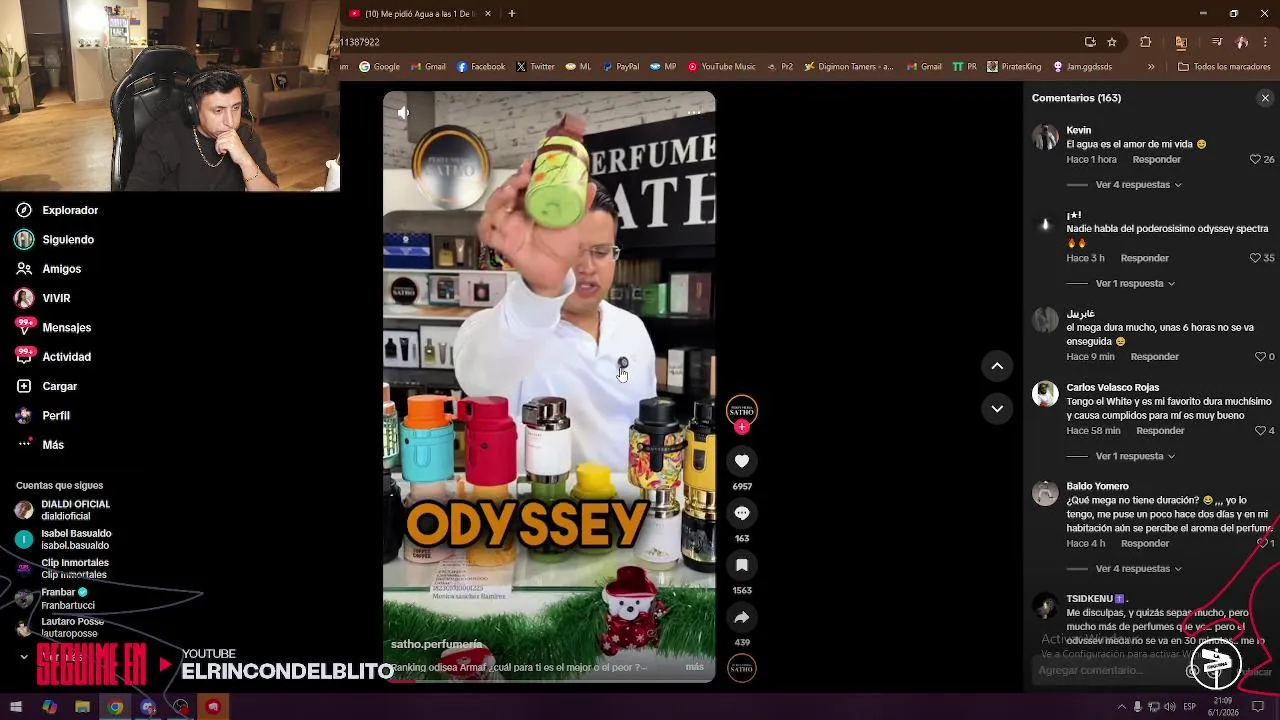The width and height of the screenshot is (1280, 720).
Task: Save video with bookmark icon
Action: tap(742, 565)
